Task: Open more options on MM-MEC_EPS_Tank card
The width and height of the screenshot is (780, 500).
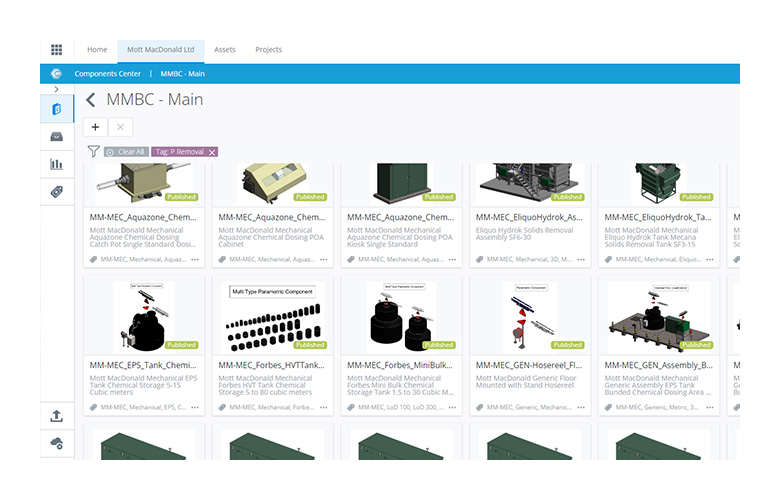Action: click(x=195, y=407)
